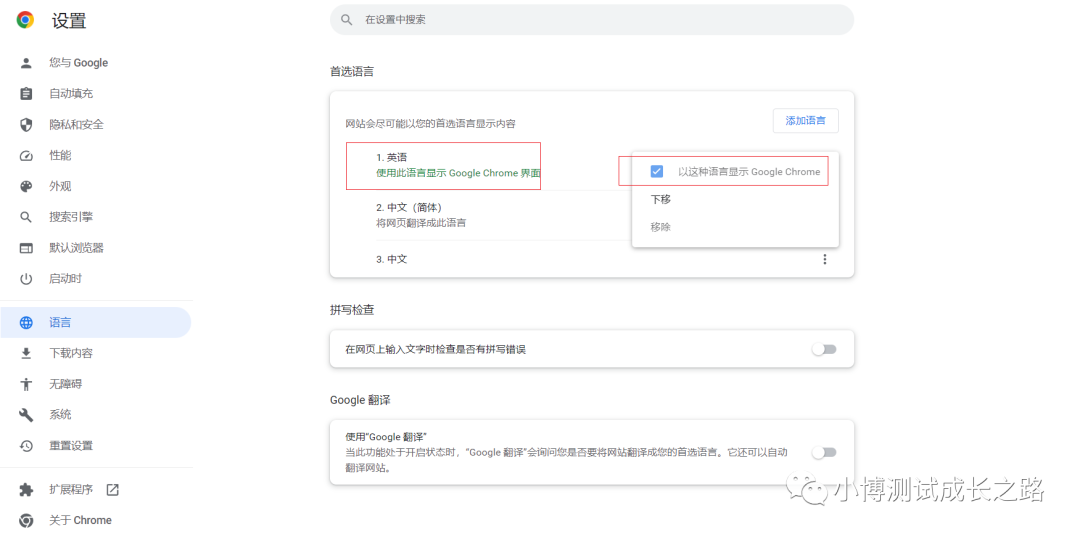The image size is (1080, 537).
Task: Click the accessibility figure icon for 无障碍
Action: pyautogui.click(x=26, y=384)
